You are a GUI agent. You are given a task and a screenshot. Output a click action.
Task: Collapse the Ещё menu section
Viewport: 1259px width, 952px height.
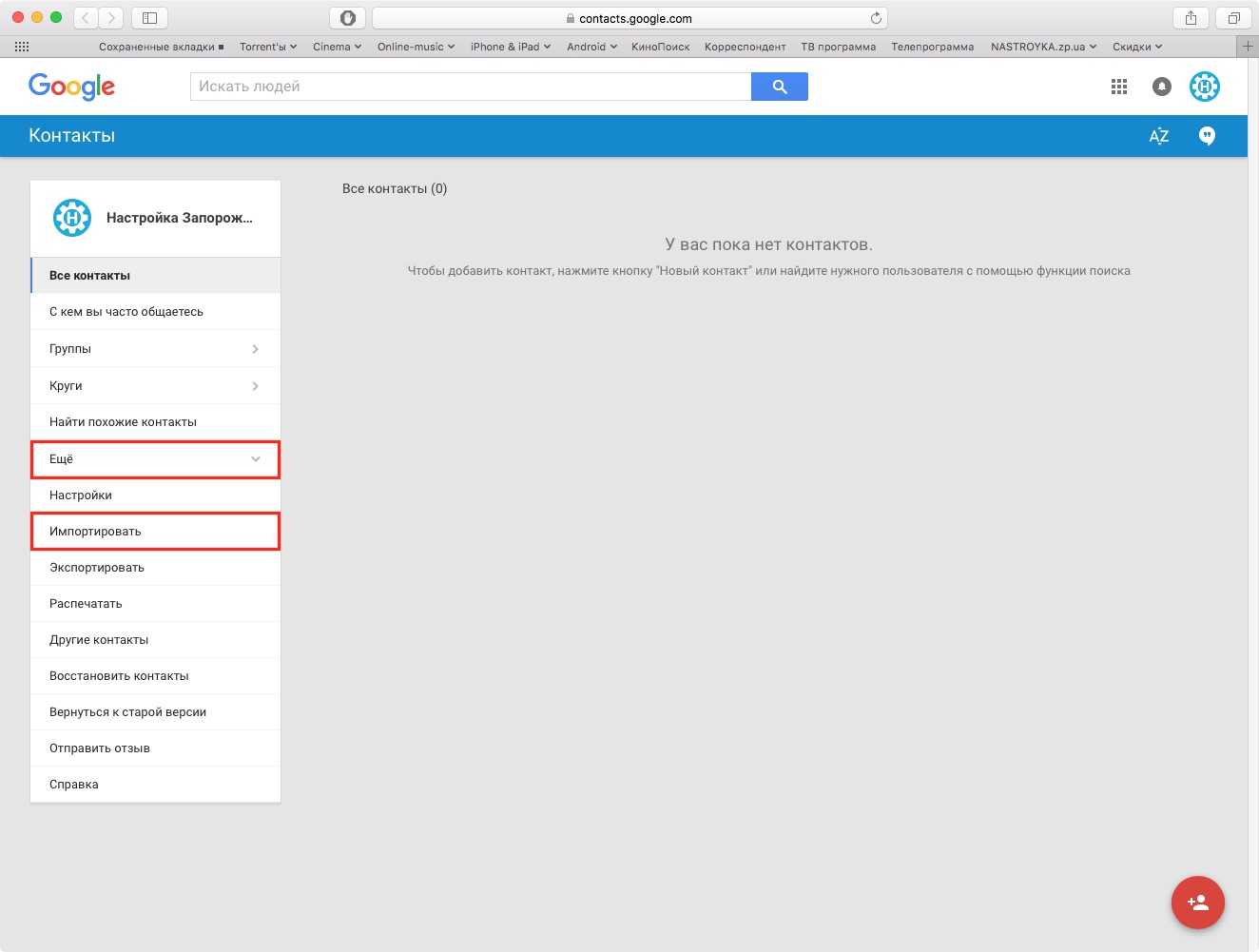point(155,459)
